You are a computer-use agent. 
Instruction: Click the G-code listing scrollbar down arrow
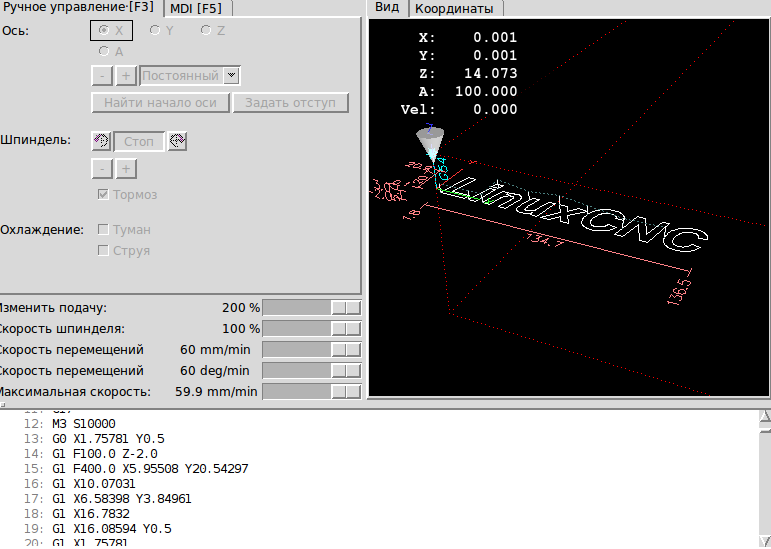pyautogui.click(x=765, y=540)
